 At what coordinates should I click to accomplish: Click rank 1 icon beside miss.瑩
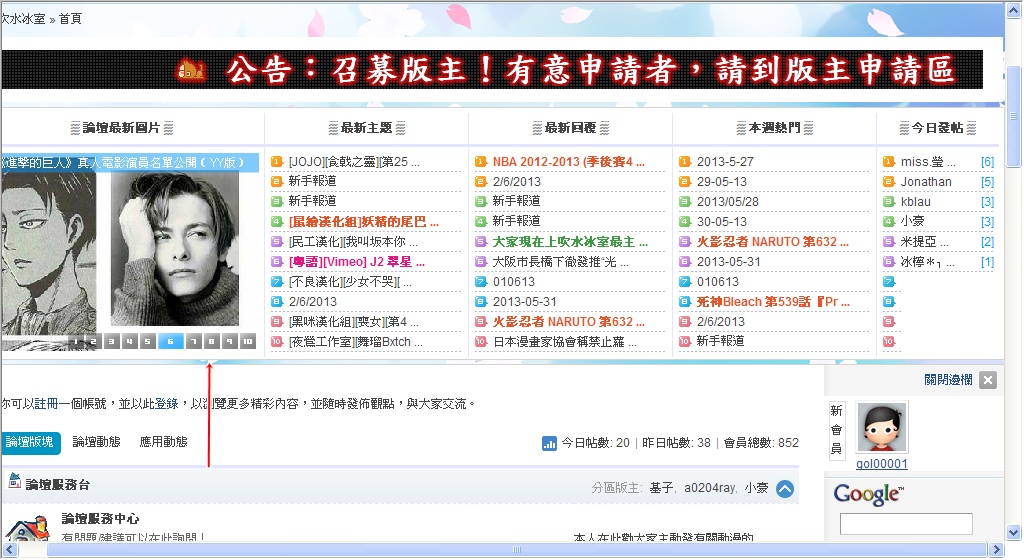click(889, 162)
